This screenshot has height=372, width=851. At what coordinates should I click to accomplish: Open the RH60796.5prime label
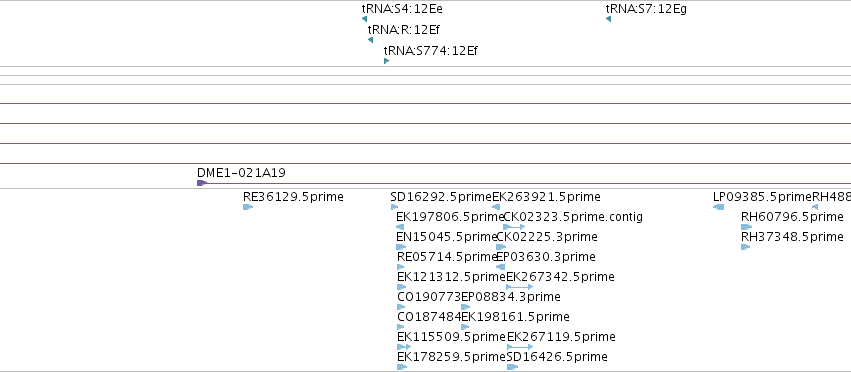pos(792,217)
